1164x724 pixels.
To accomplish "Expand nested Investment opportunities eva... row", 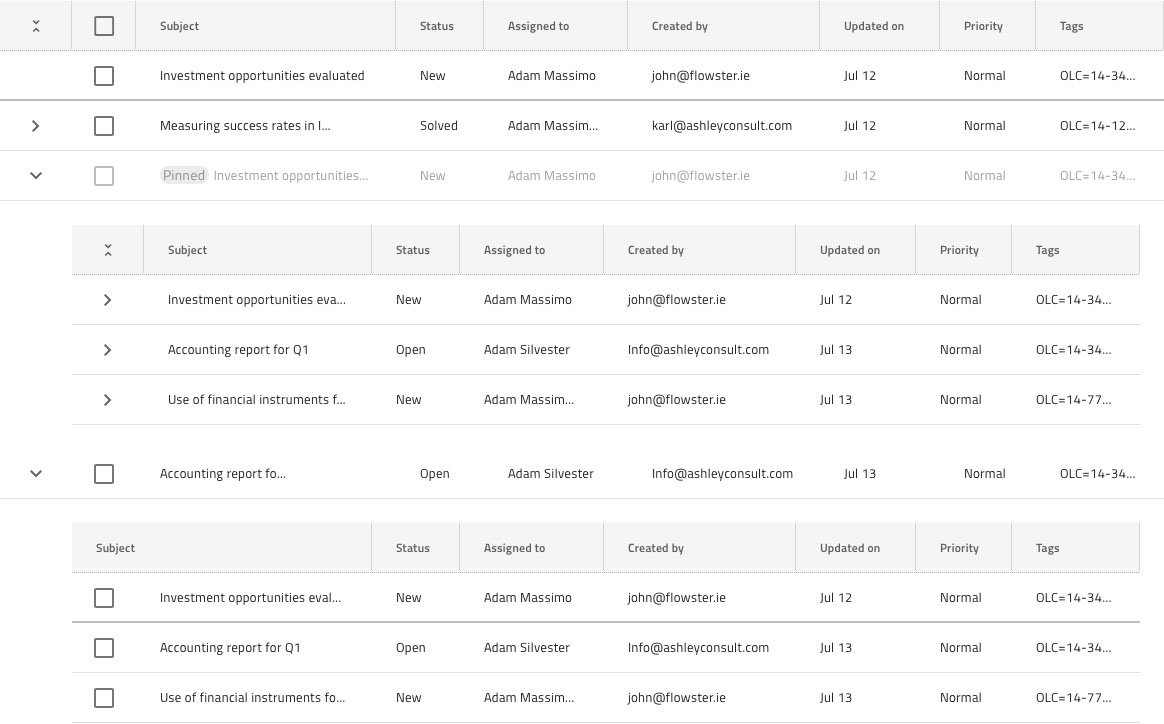I will (x=108, y=300).
